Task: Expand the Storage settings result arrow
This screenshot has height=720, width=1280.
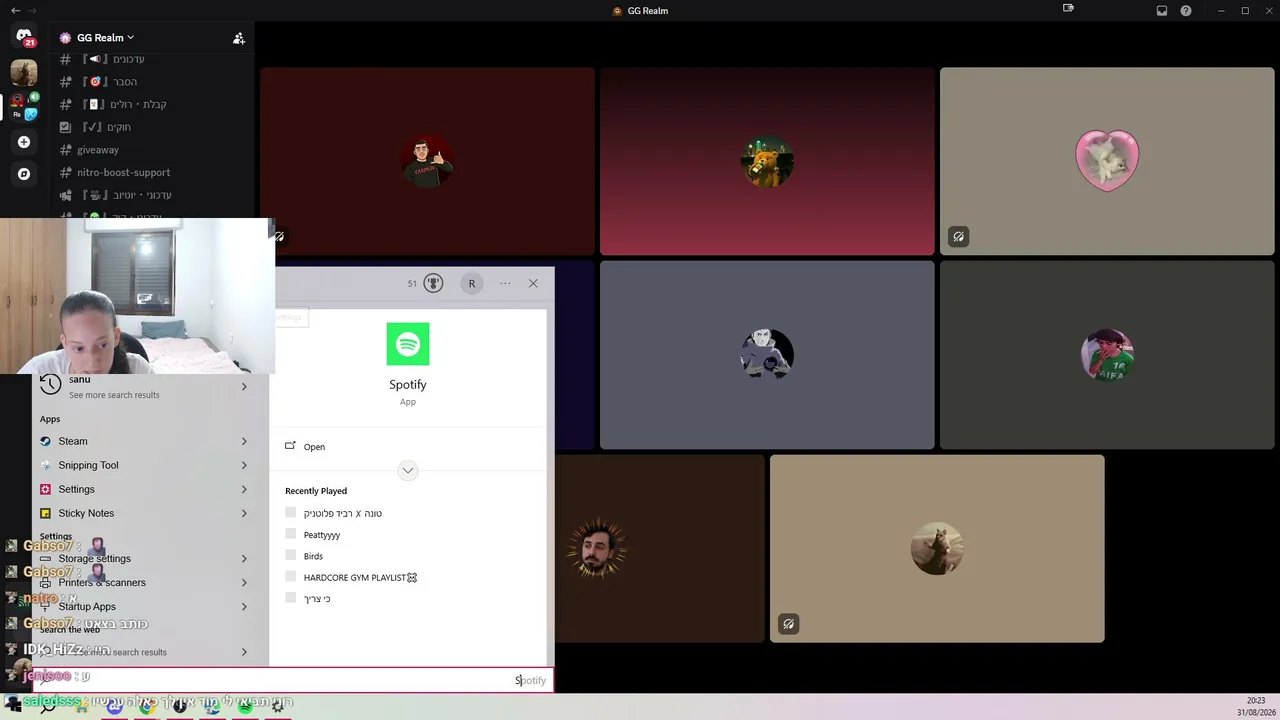Action: coord(244,558)
